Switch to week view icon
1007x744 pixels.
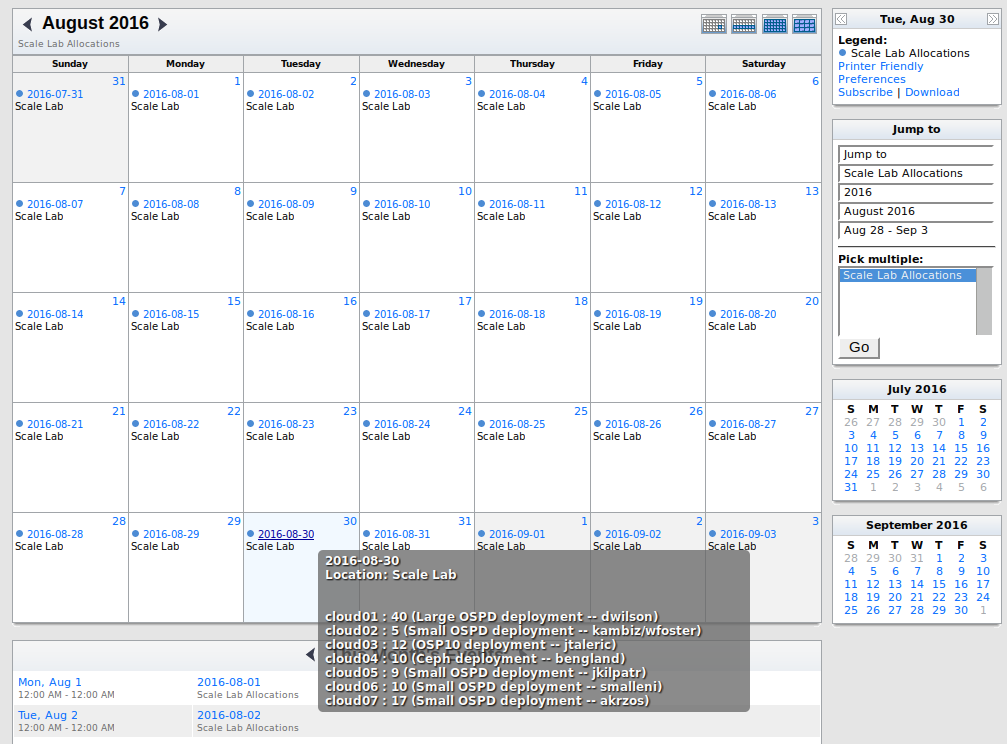[744, 25]
